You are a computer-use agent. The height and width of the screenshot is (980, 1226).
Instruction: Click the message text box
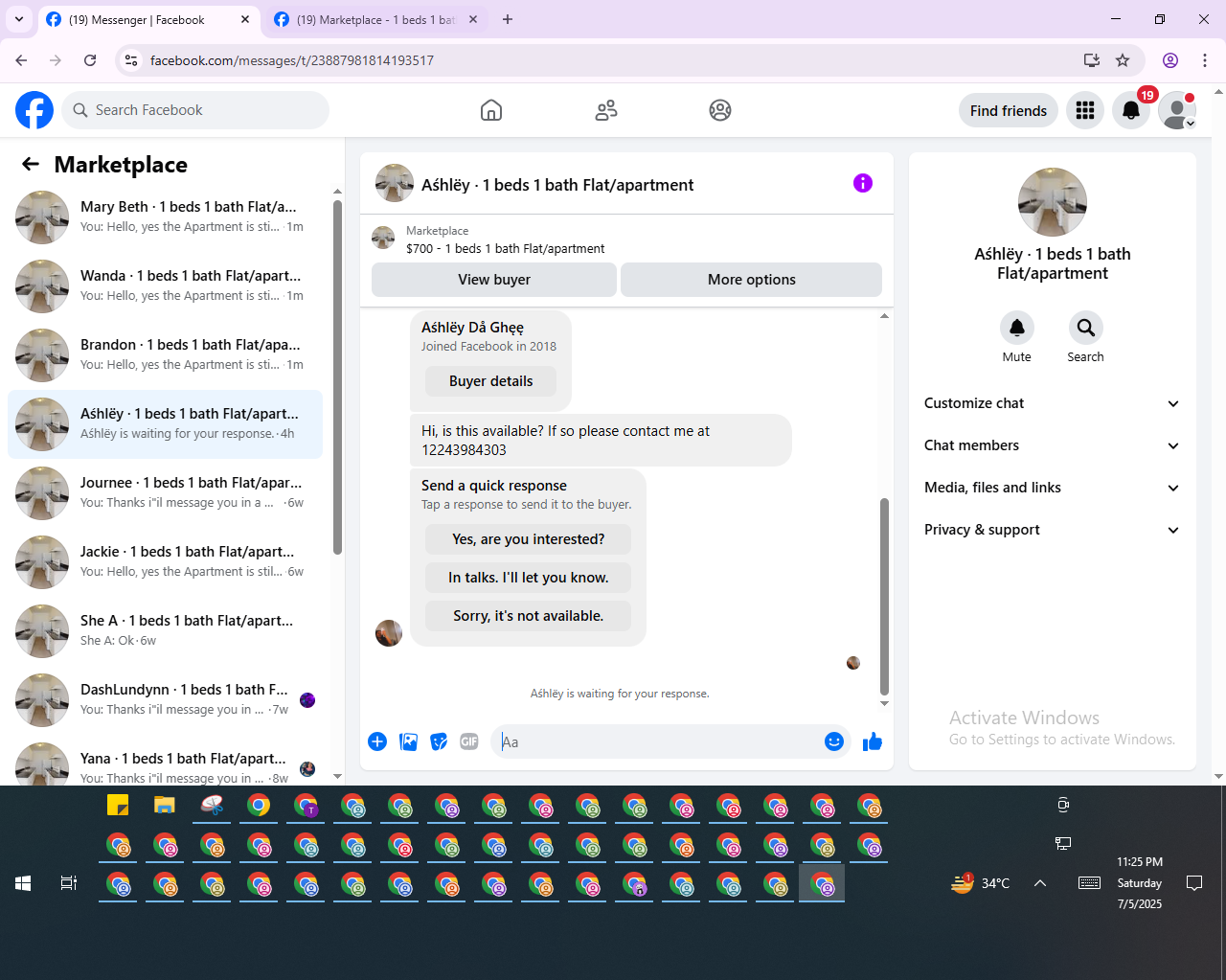(656, 741)
